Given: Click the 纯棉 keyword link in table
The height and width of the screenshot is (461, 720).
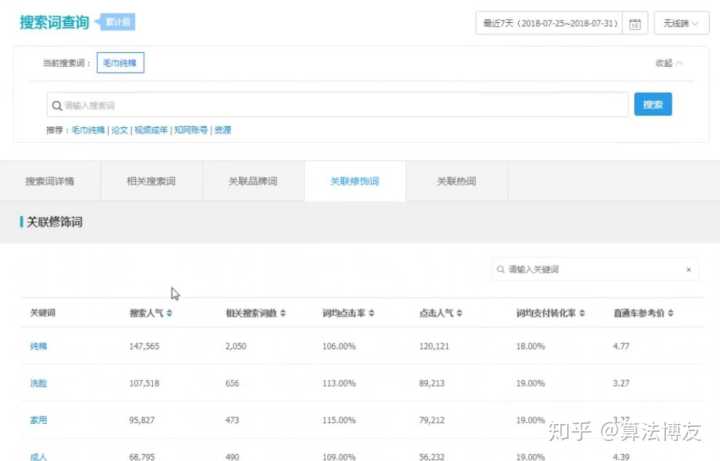Looking at the screenshot, I should 39,346.
